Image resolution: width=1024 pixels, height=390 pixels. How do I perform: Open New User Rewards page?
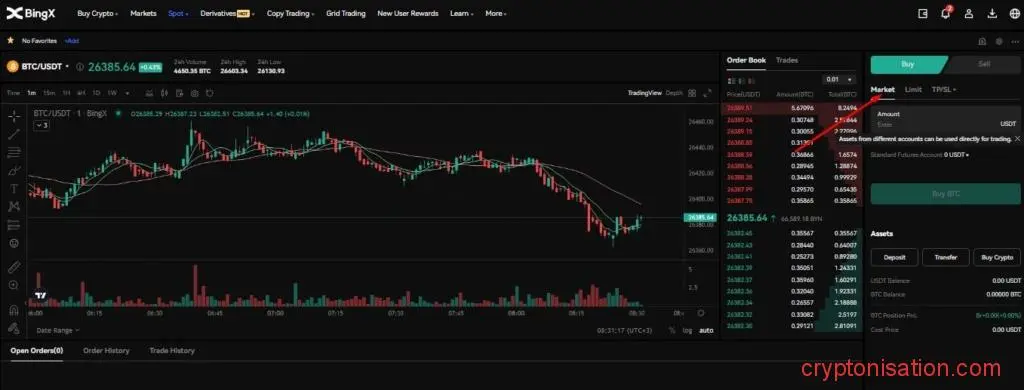click(x=408, y=13)
